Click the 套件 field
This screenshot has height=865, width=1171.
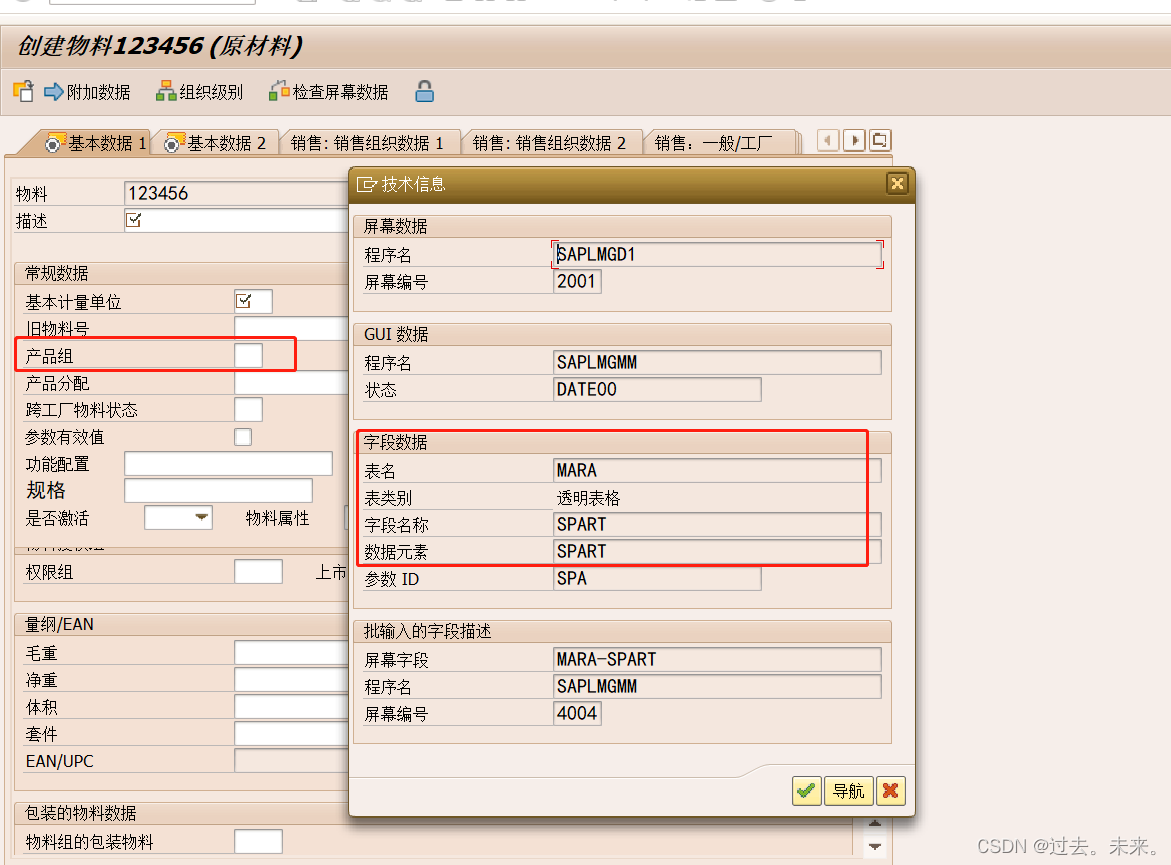click(x=291, y=734)
